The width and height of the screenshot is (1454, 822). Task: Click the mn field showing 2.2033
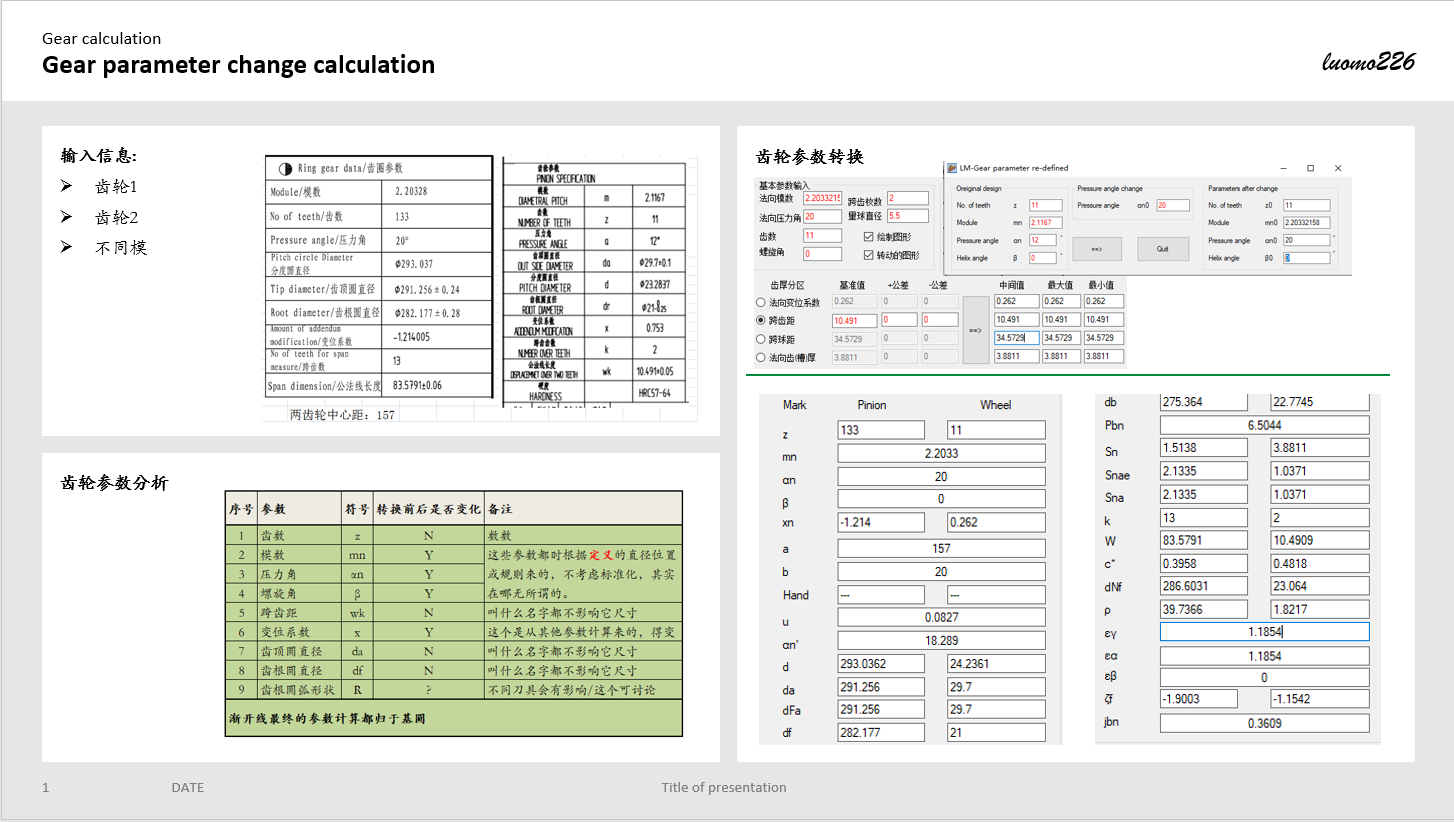coord(941,453)
